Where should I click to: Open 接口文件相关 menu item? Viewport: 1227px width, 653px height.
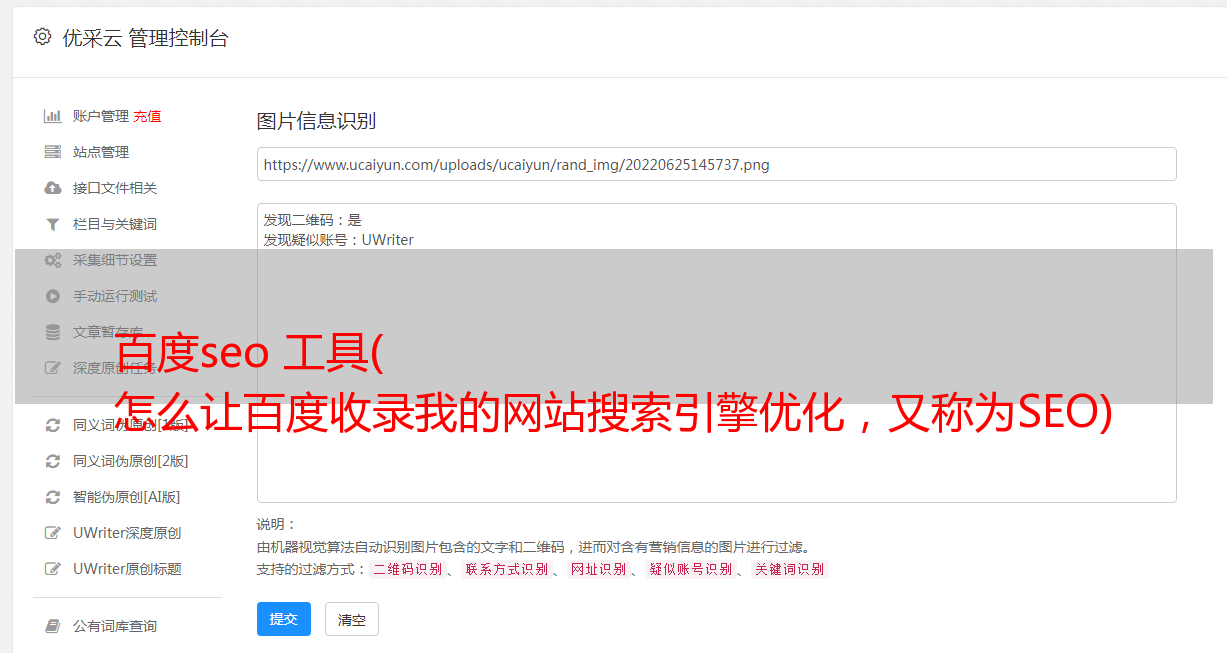[x=115, y=188]
